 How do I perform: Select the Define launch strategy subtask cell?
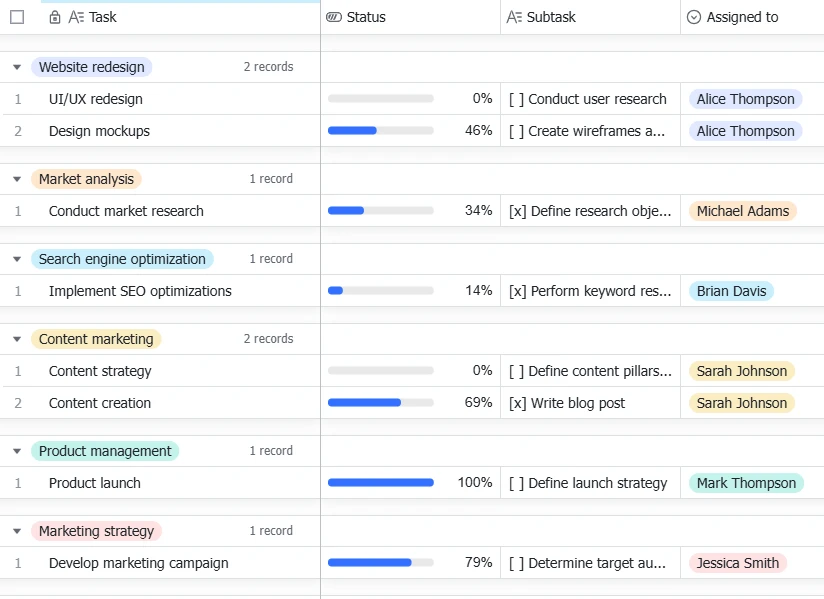point(591,483)
